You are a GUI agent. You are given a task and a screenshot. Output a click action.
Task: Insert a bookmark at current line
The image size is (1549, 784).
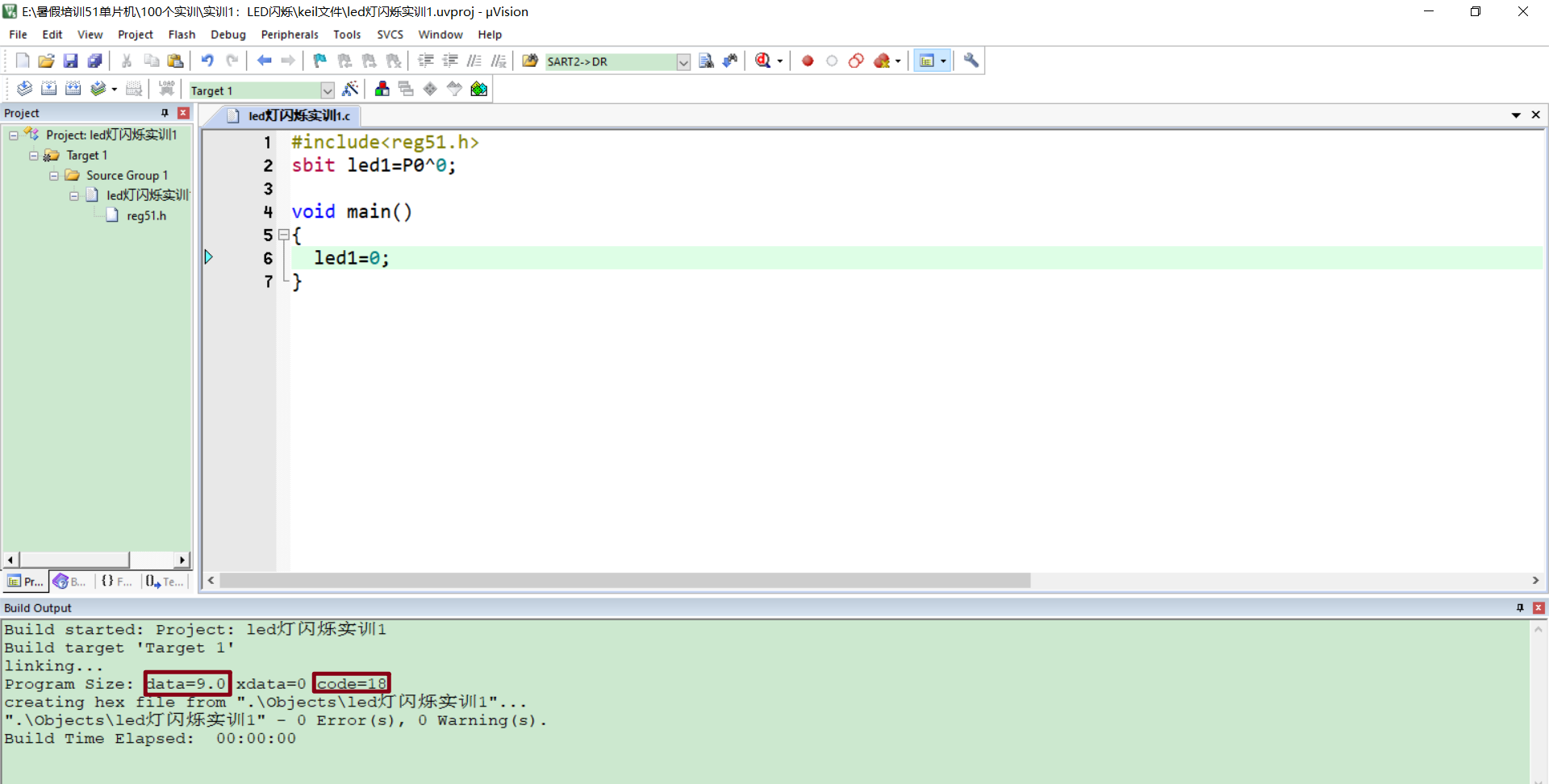[319, 60]
